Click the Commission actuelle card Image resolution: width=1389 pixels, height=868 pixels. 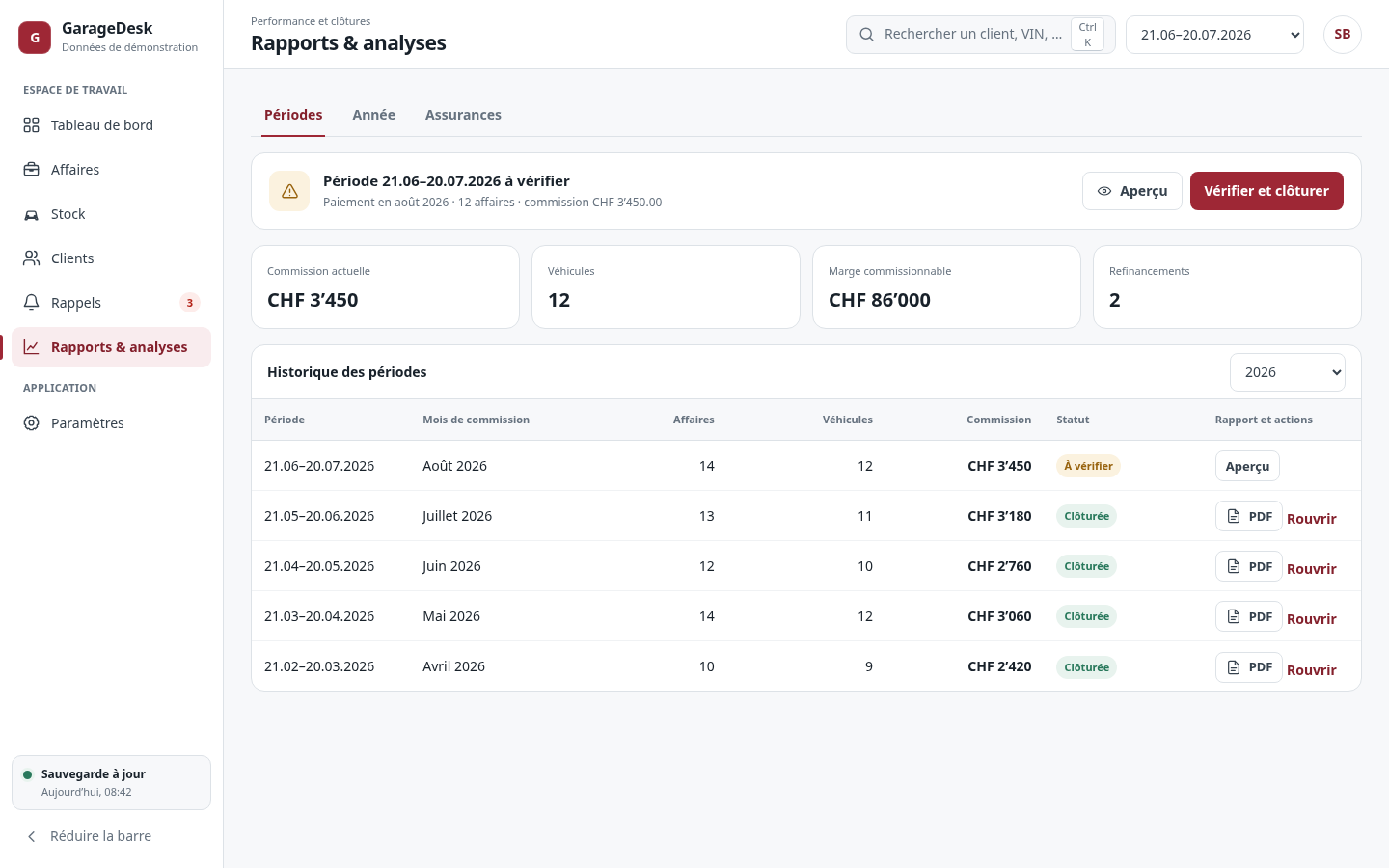tap(385, 286)
